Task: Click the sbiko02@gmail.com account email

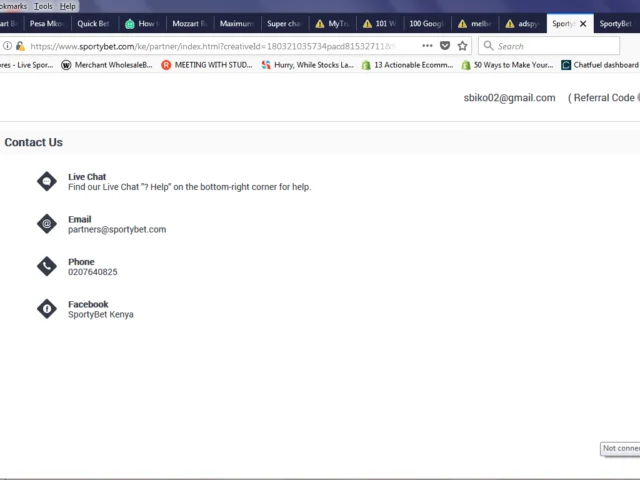Action: pos(509,98)
